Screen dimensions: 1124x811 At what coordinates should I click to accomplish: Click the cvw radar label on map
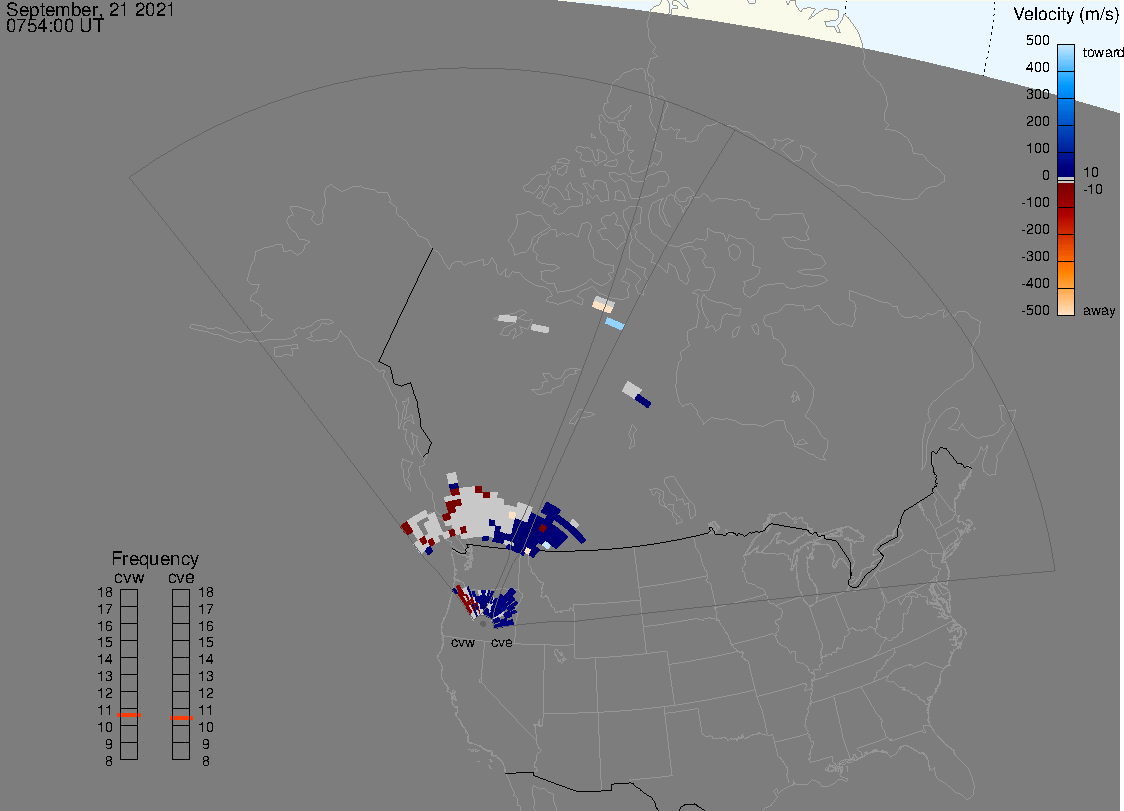click(x=463, y=642)
